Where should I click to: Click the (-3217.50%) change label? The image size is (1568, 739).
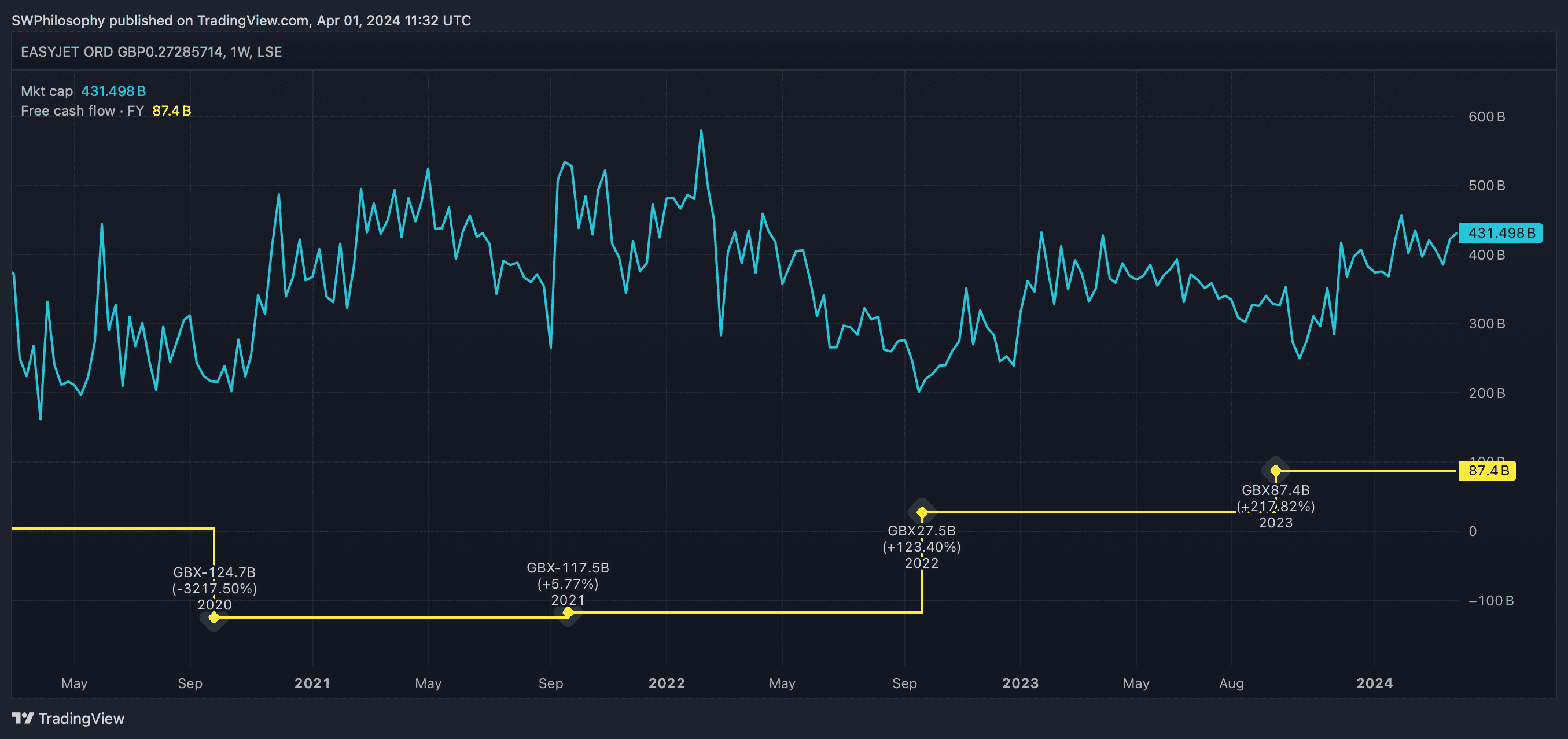(214, 589)
